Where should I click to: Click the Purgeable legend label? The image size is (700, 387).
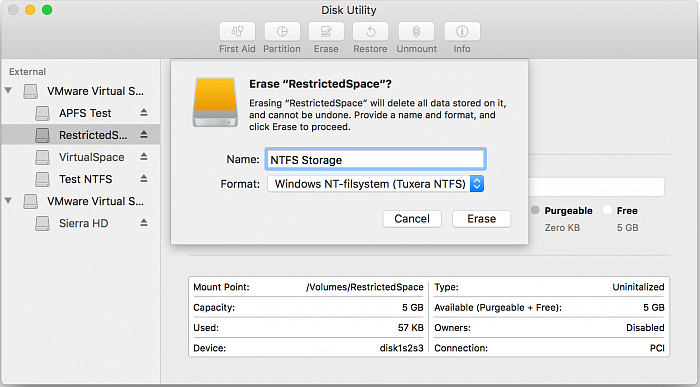pyautogui.click(x=568, y=211)
